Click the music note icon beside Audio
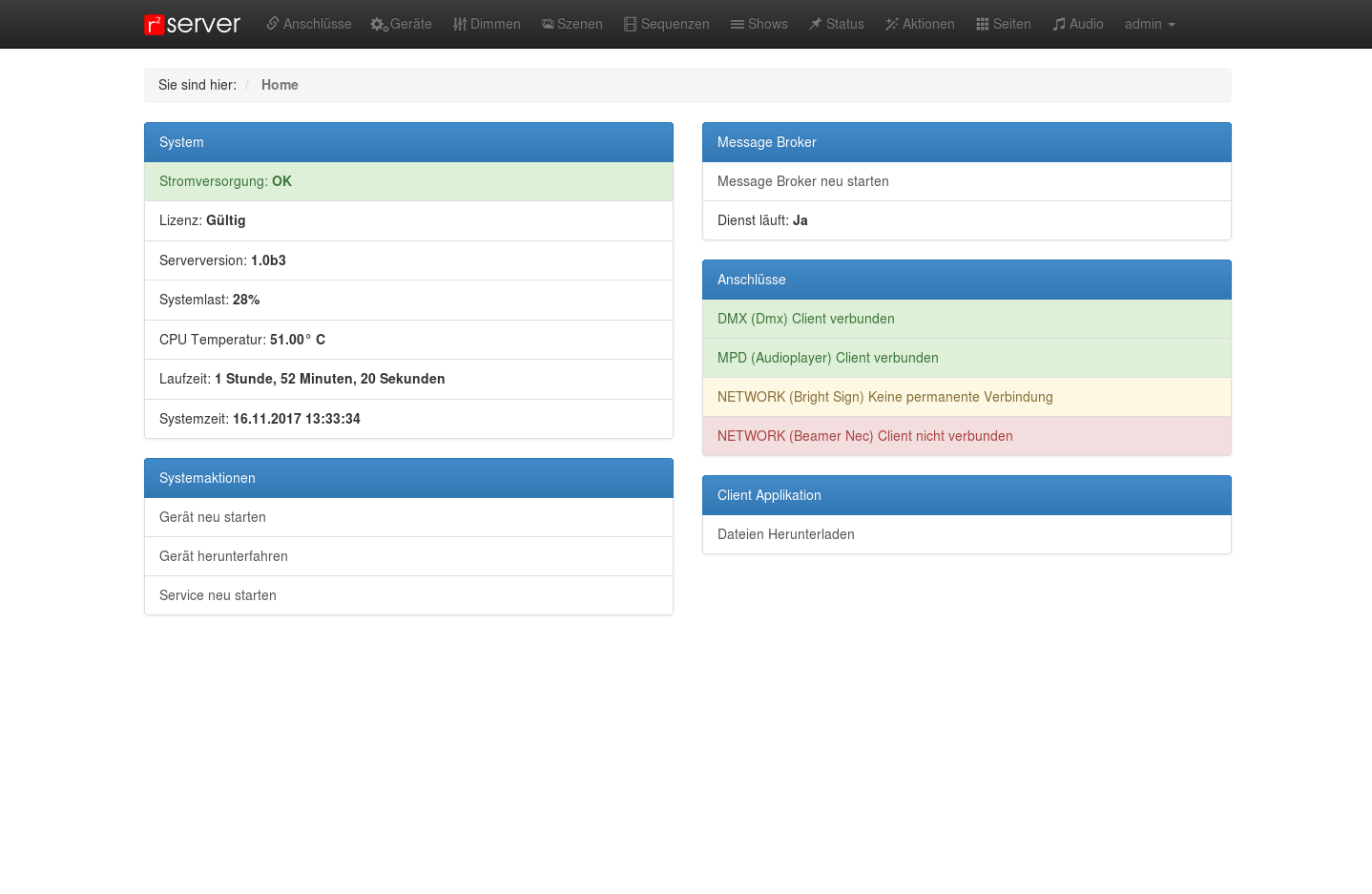This screenshot has width=1372, height=894. pyautogui.click(x=1059, y=24)
